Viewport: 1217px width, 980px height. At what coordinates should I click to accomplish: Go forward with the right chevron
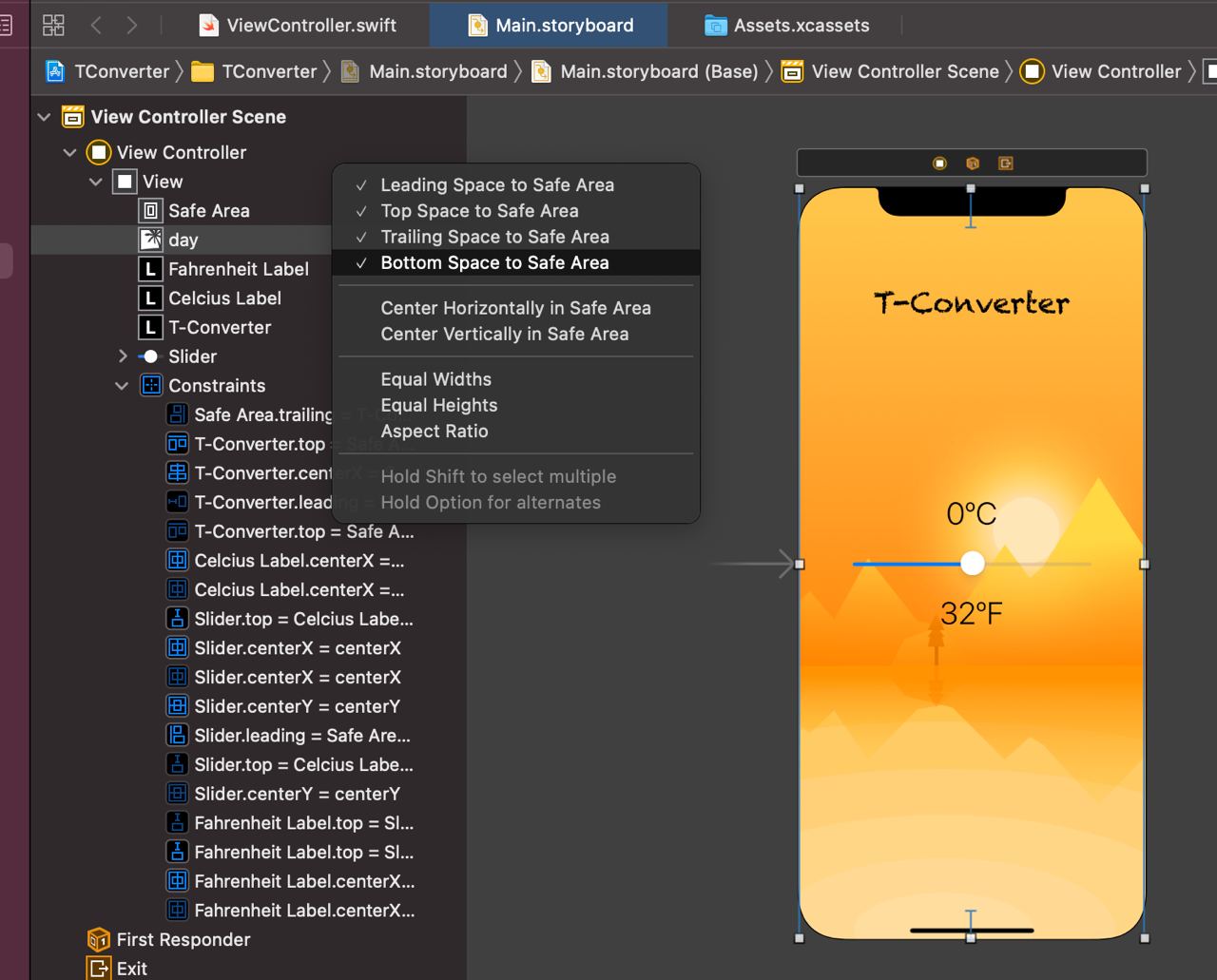[x=132, y=25]
